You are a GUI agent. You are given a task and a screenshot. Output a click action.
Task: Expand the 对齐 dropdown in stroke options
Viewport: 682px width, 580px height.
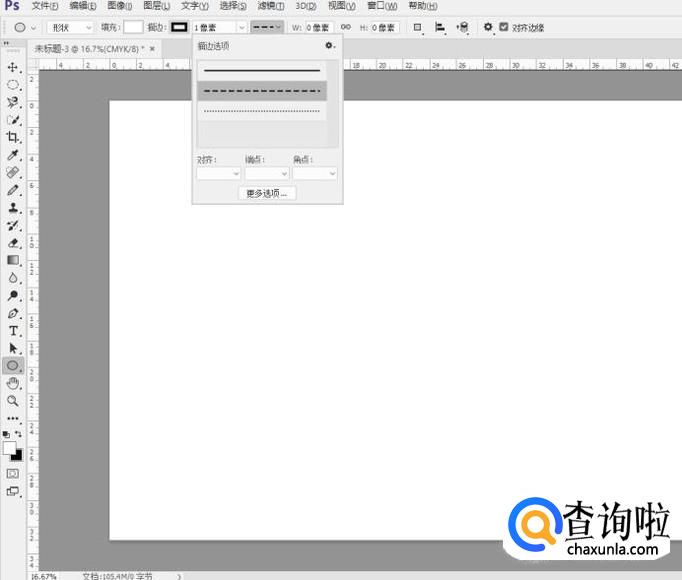click(218, 173)
